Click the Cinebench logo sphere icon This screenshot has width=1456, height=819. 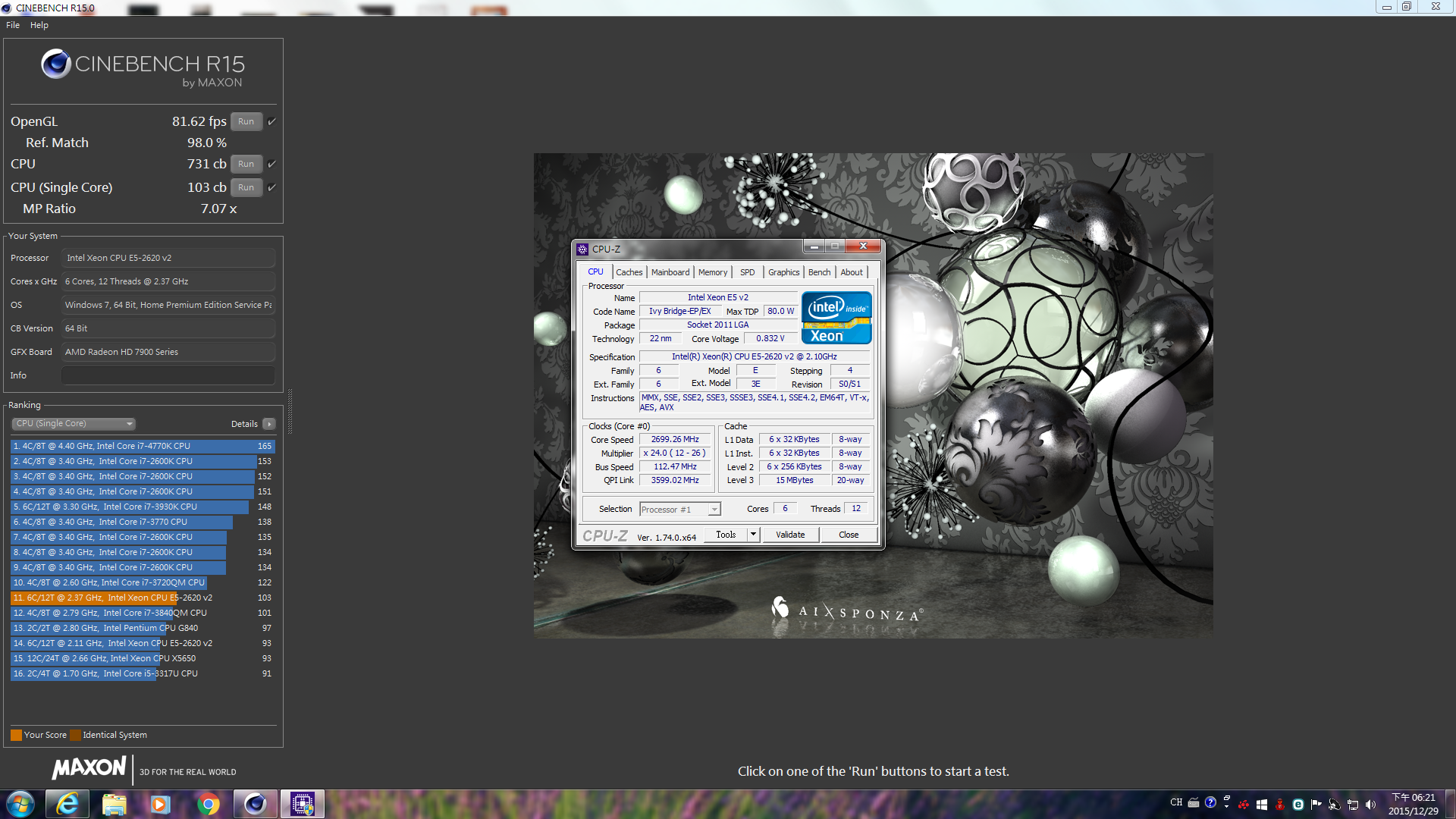click(x=56, y=64)
